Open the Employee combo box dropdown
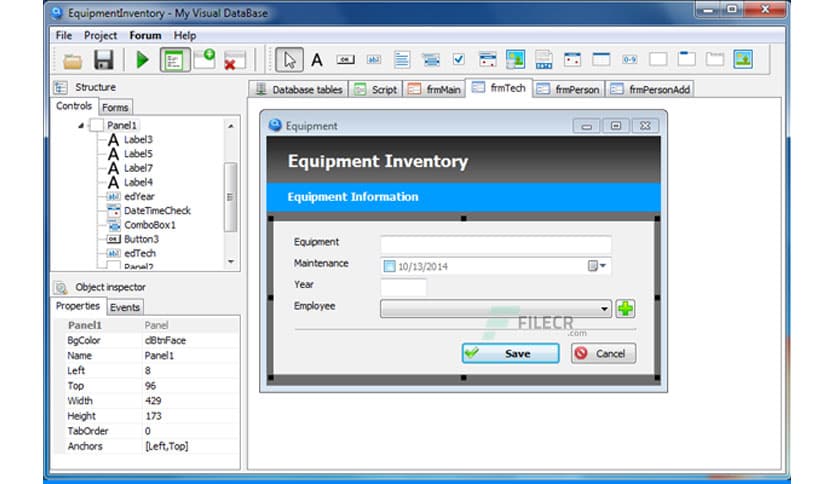 pyautogui.click(x=605, y=310)
